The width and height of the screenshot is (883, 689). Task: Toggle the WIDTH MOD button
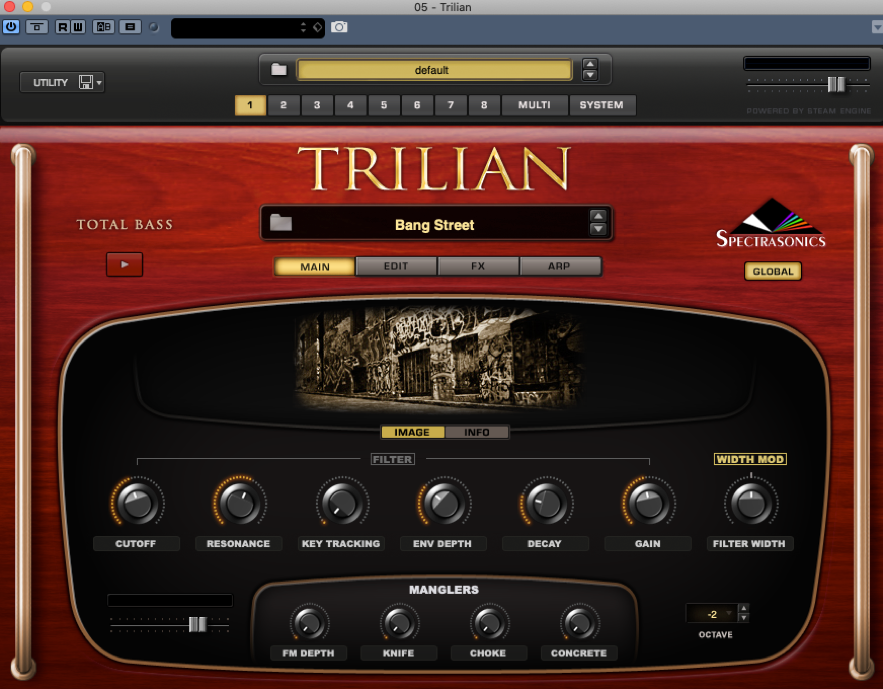click(x=750, y=459)
